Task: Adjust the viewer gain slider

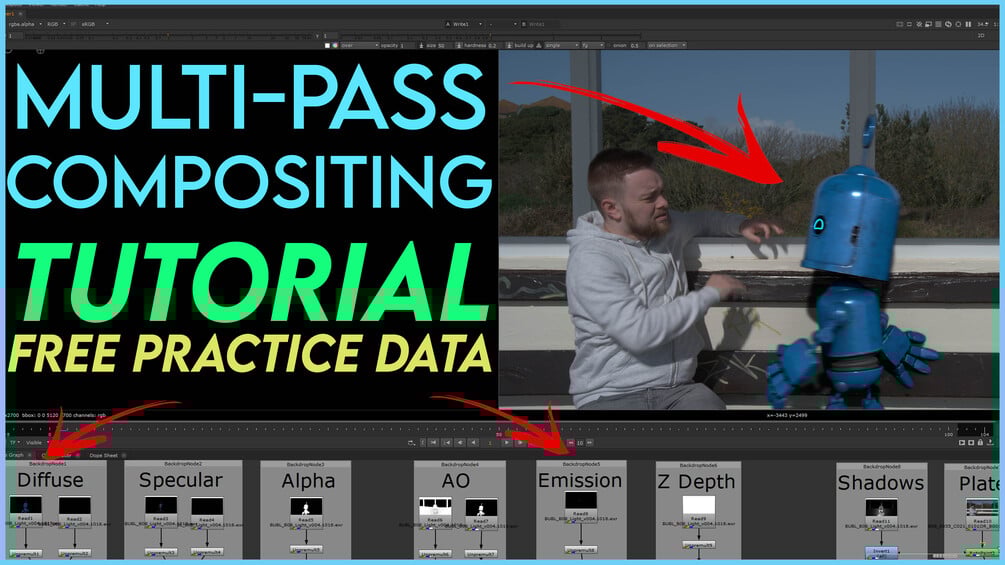Action: (x=169, y=36)
